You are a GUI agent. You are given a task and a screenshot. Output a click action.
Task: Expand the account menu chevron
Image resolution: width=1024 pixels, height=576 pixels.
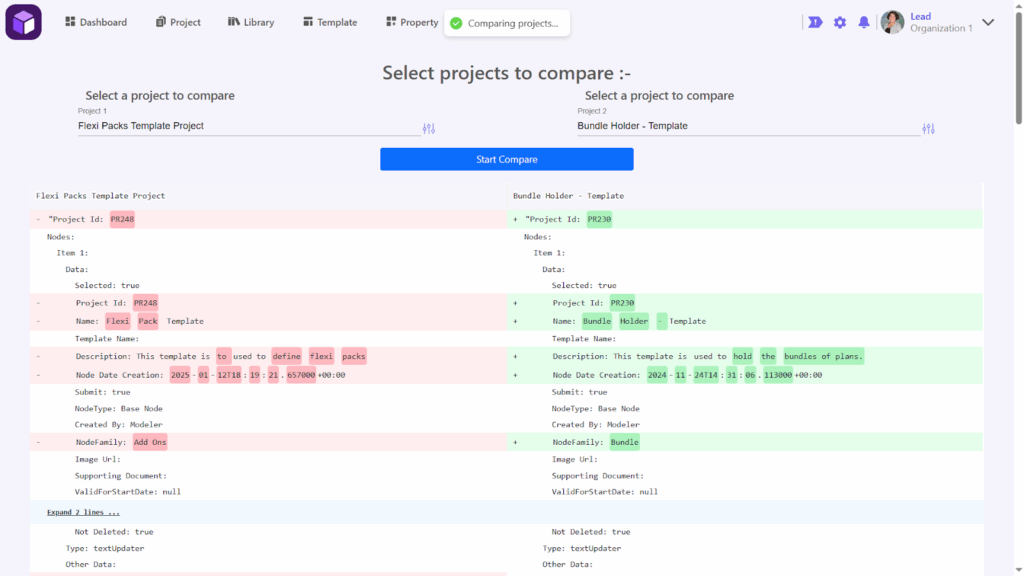(x=988, y=22)
